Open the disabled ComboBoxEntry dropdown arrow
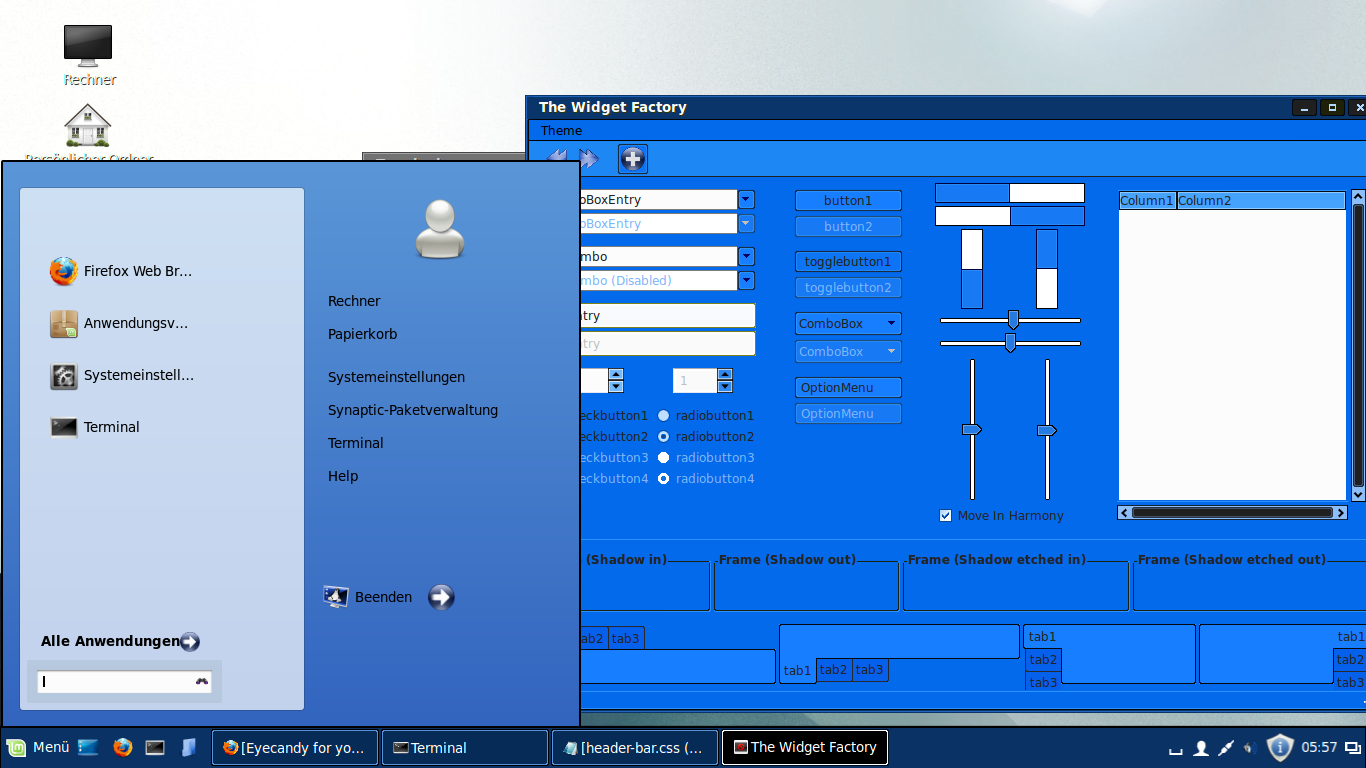1366x768 pixels. pos(746,223)
